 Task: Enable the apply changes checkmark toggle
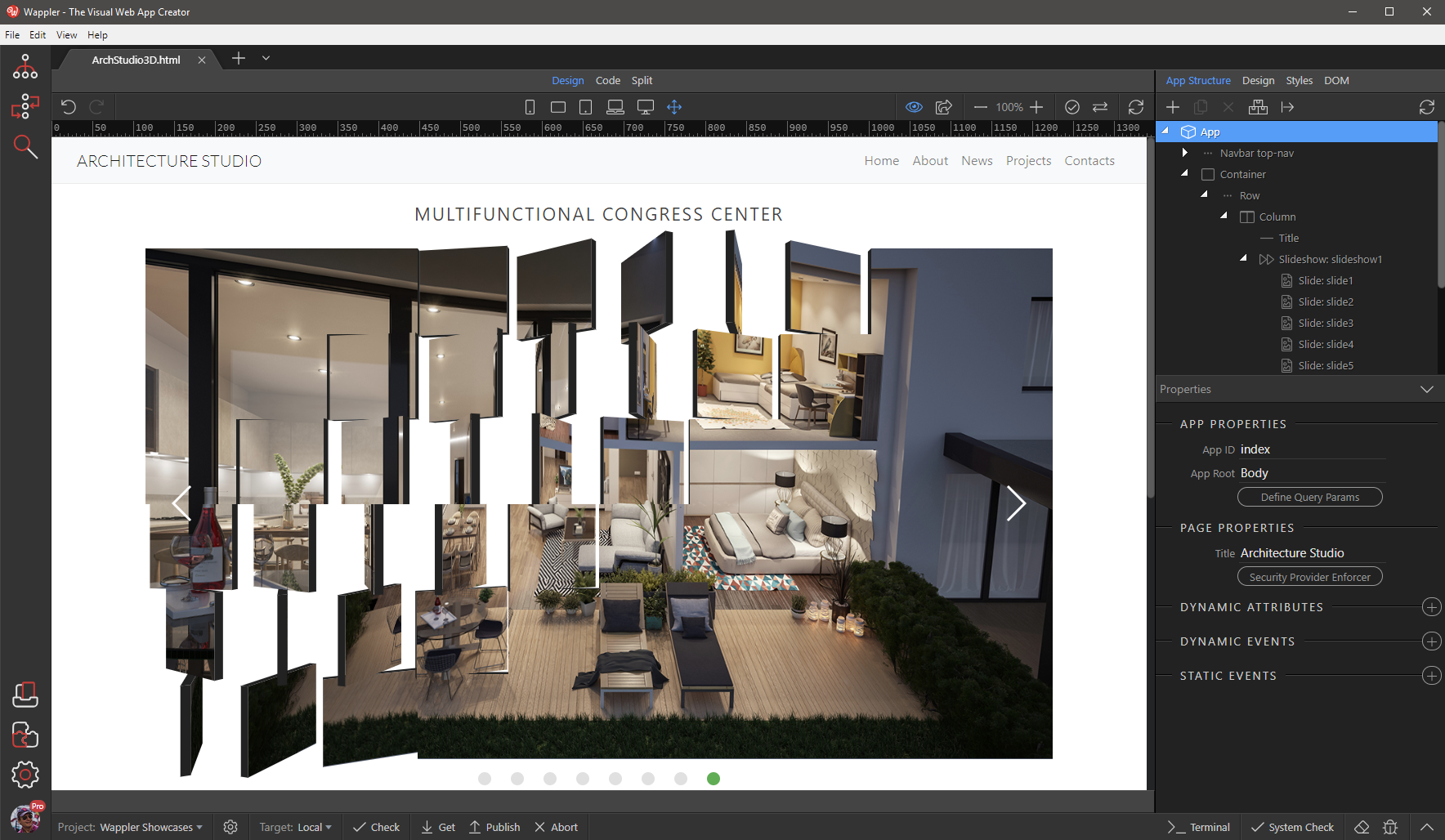(1072, 106)
